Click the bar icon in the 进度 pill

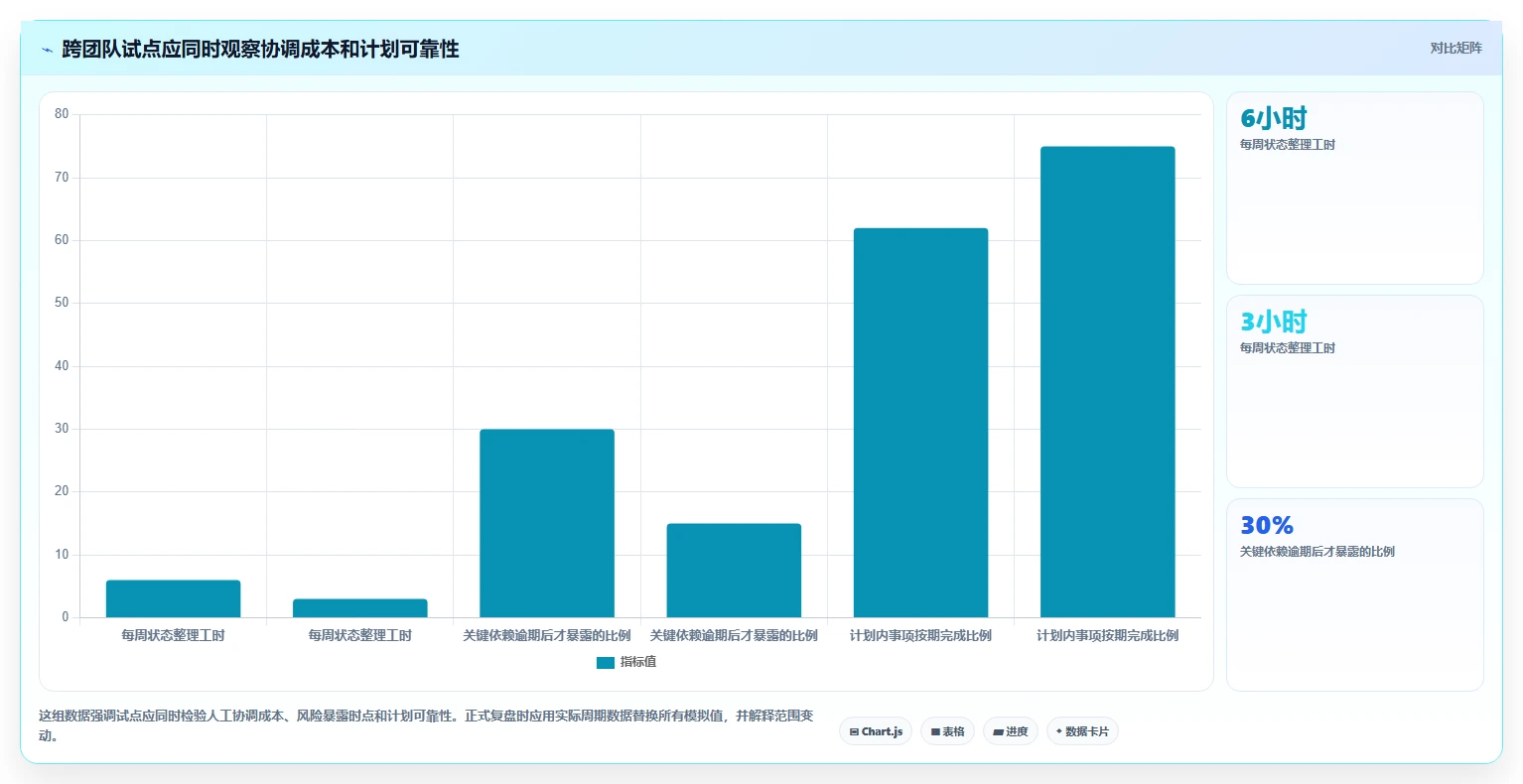coord(998,731)
